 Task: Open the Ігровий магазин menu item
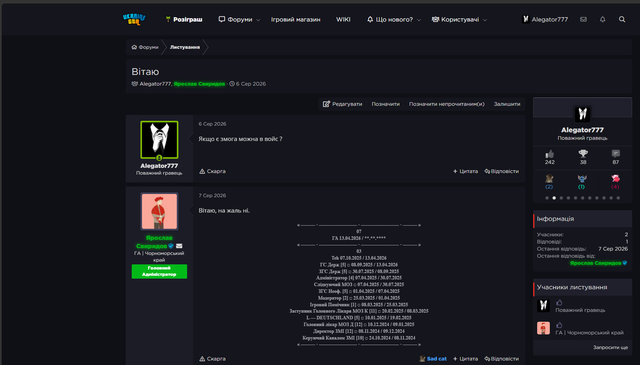click(296, 19)
